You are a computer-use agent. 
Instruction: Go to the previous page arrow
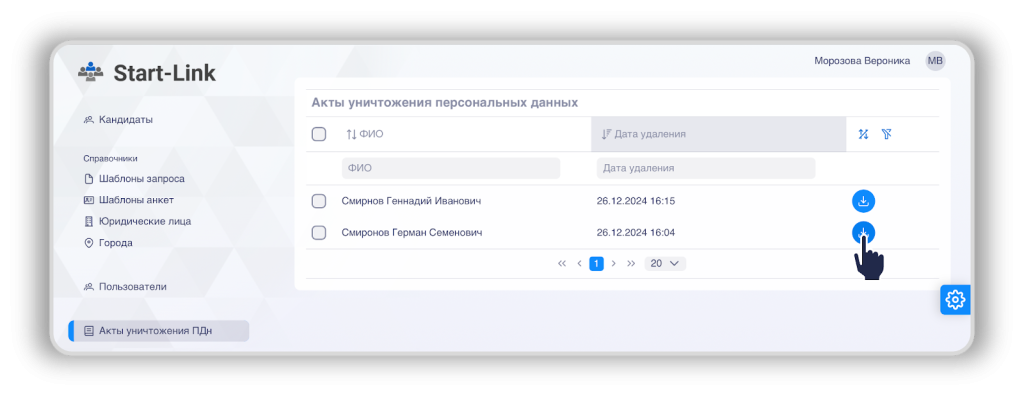pos(579,263)
